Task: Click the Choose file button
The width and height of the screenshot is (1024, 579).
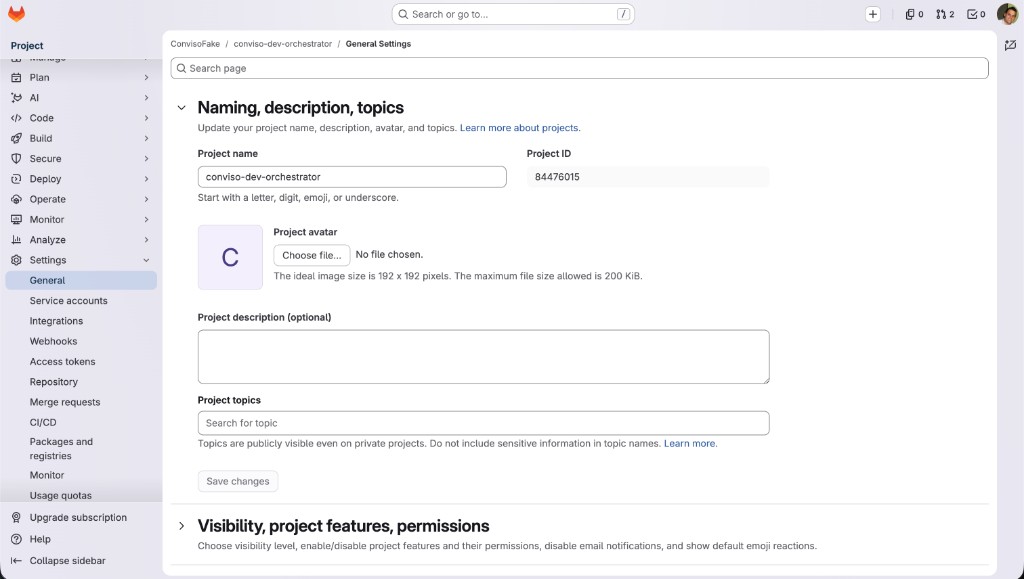Action: click(x=312, y=255)
